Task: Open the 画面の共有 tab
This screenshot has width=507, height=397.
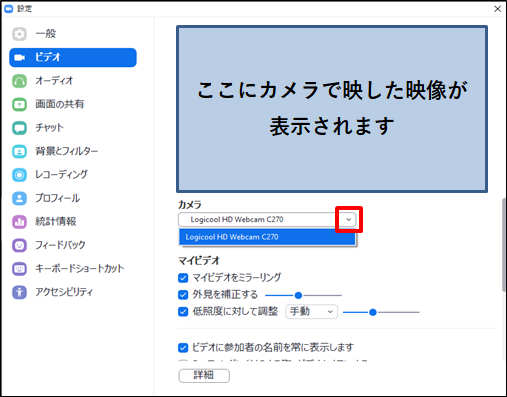Action: tap(73, 104)
